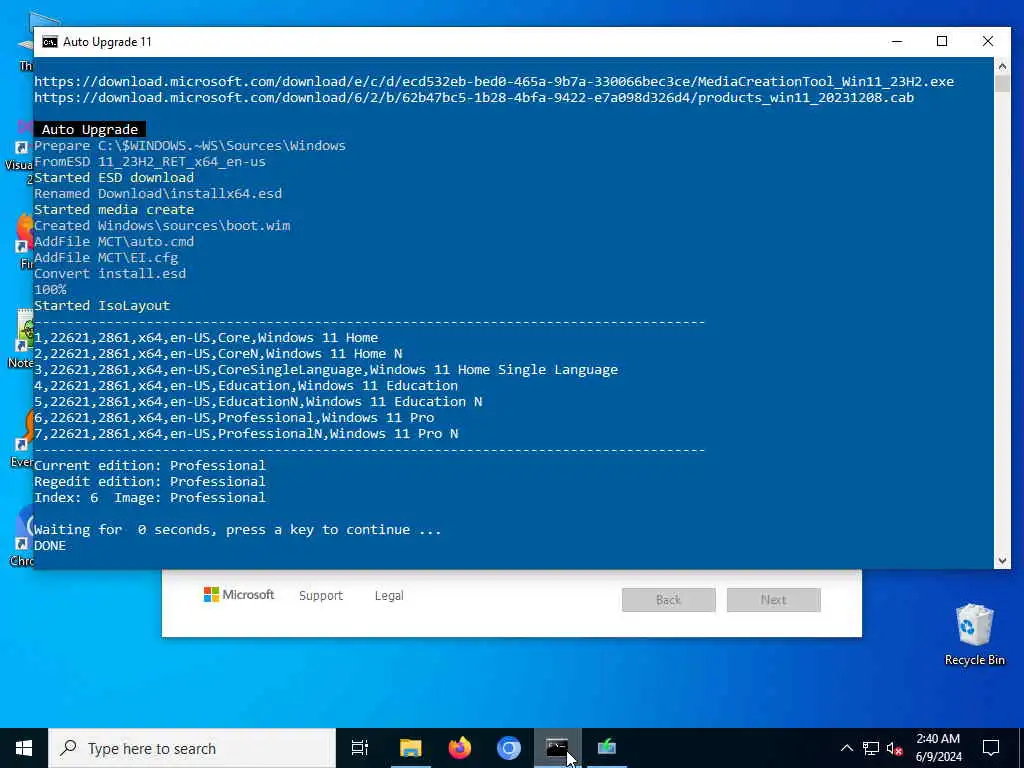Open the network status tray icon
1024x768 pixels.
point(871,748)
